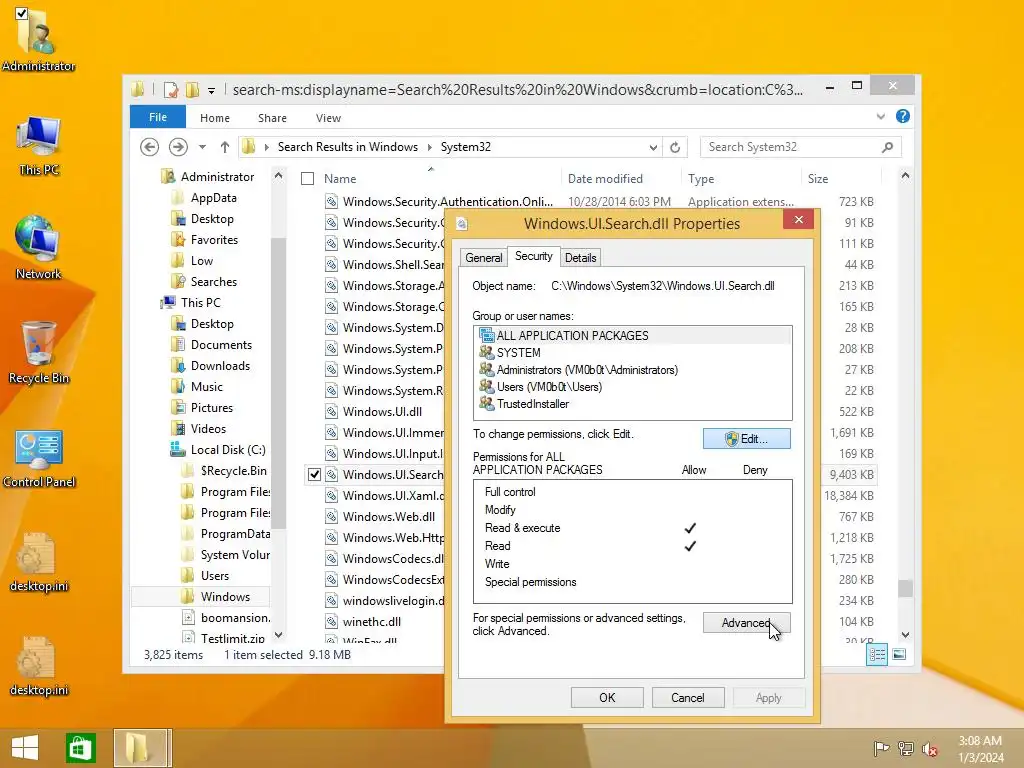Screen dimensions: 1024x768
Task: Select the Windows folder in the tree
Action: pos(225,597)
